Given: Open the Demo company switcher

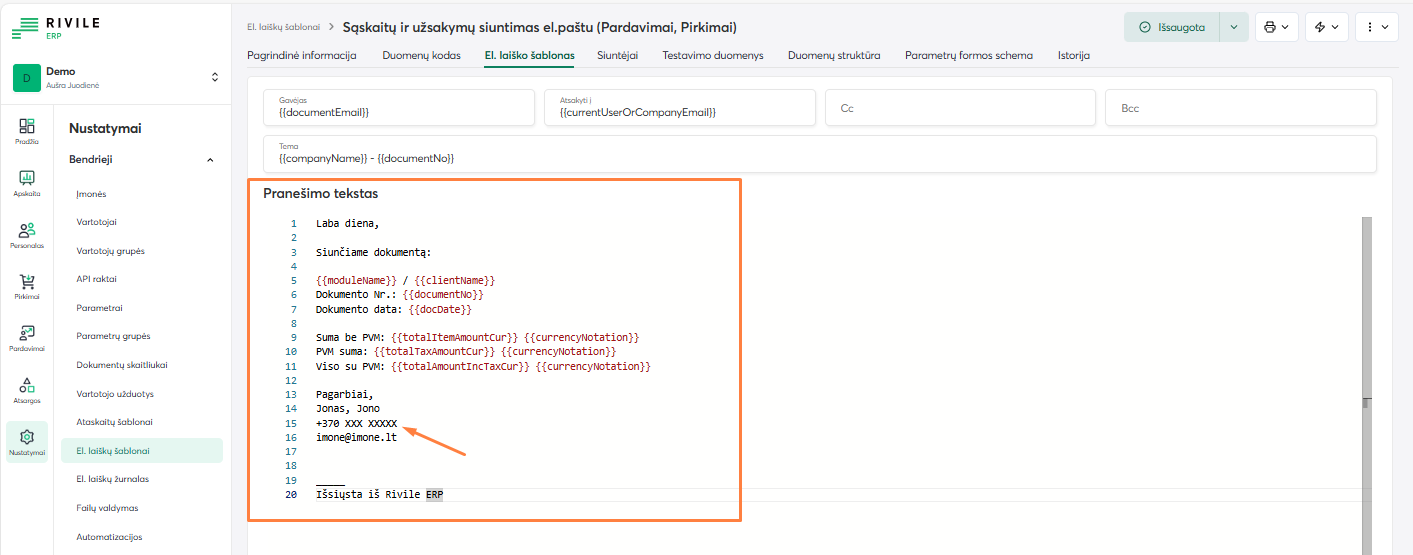Looking at the screenshot, I should [x=115, y=77].
